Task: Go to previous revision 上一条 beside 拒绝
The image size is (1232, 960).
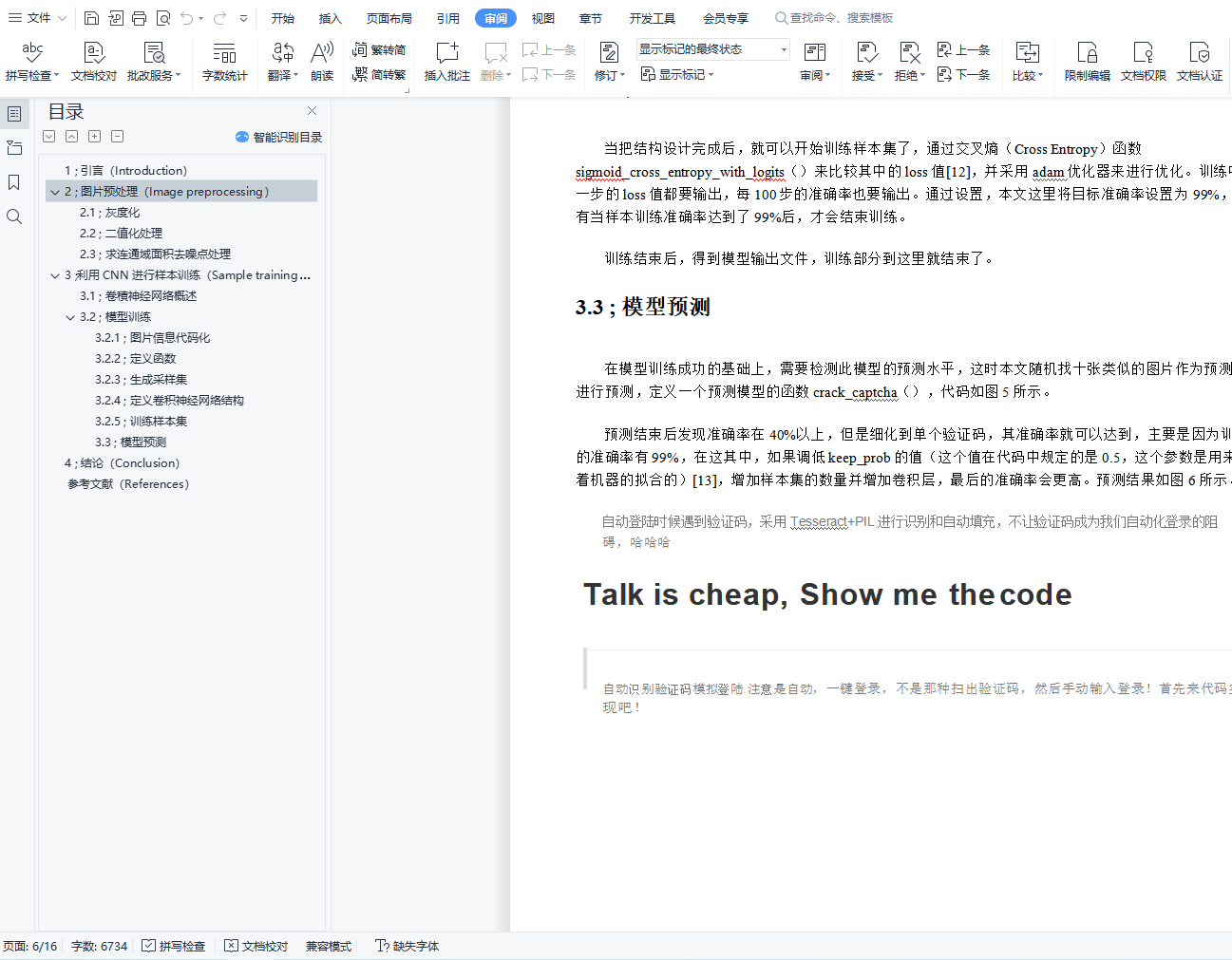Action: (963, 49)
